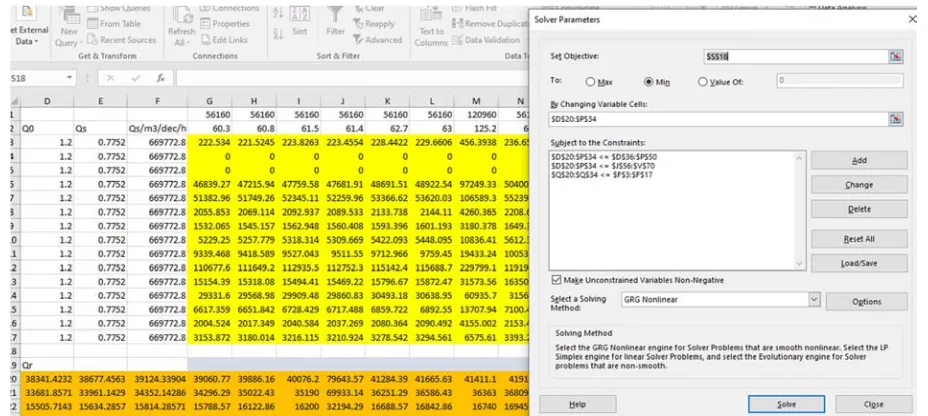
Task: Click the formula bar cancel X icon
Action: (x=111, y=78)
